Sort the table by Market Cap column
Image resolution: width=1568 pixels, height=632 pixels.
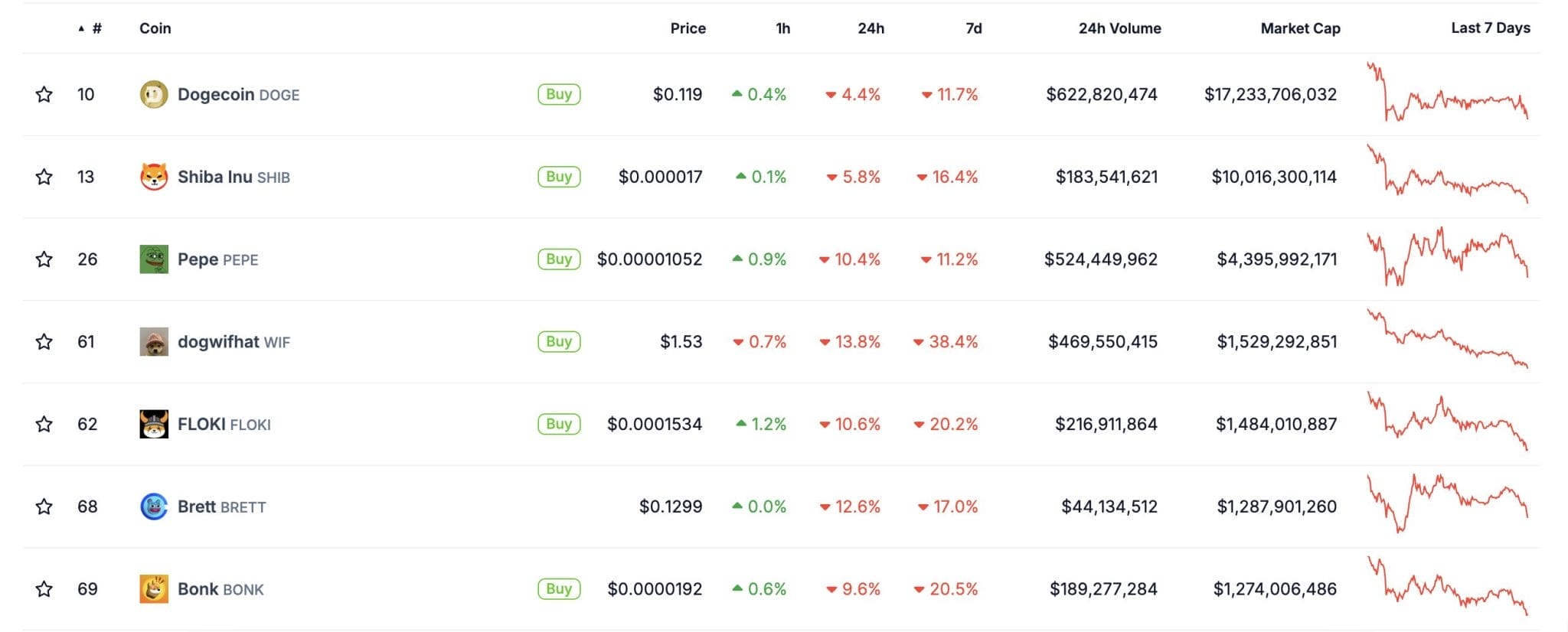(x=1300, y=28)
